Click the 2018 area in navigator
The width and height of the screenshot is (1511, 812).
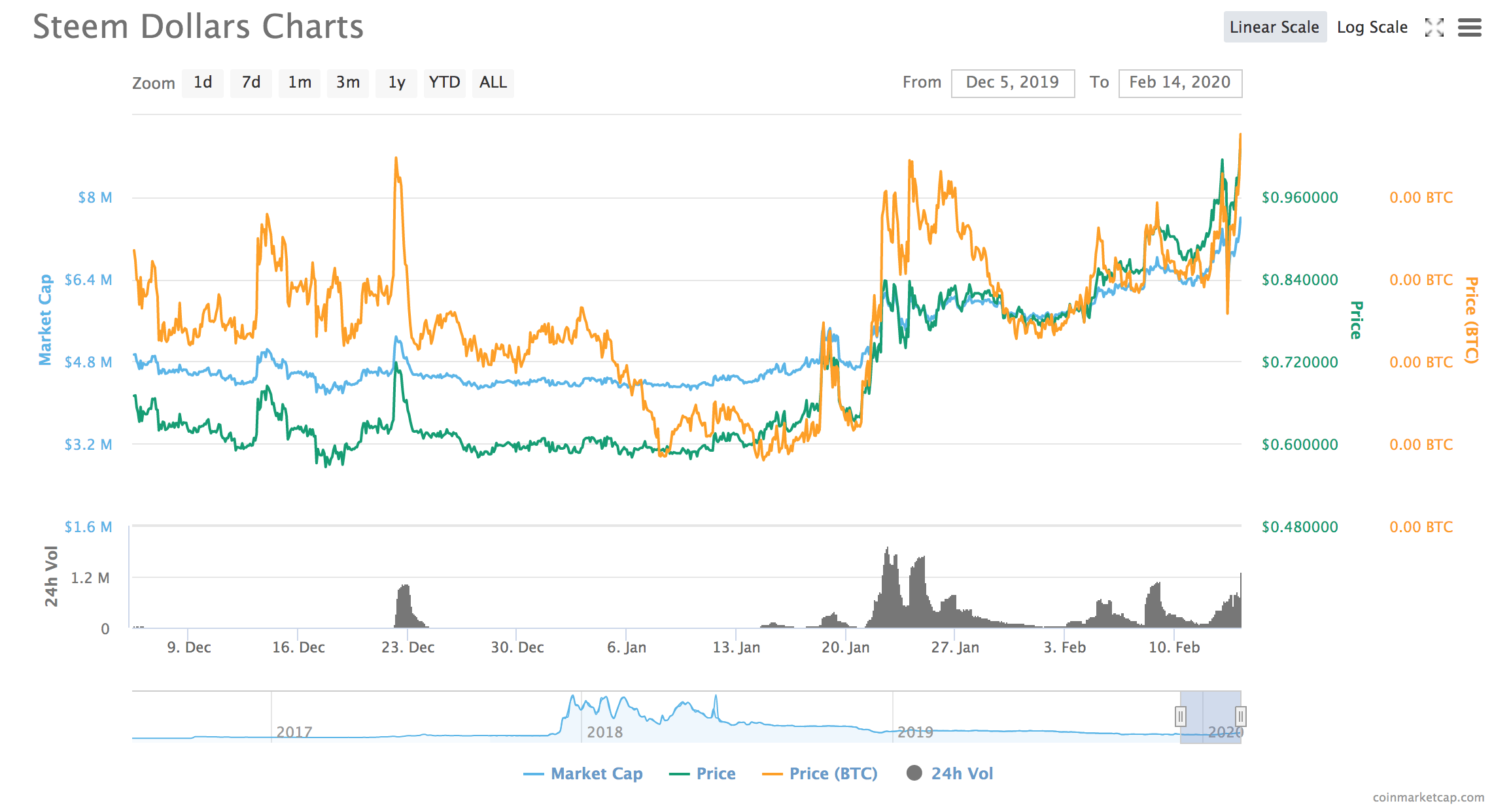tap(605, 732)
